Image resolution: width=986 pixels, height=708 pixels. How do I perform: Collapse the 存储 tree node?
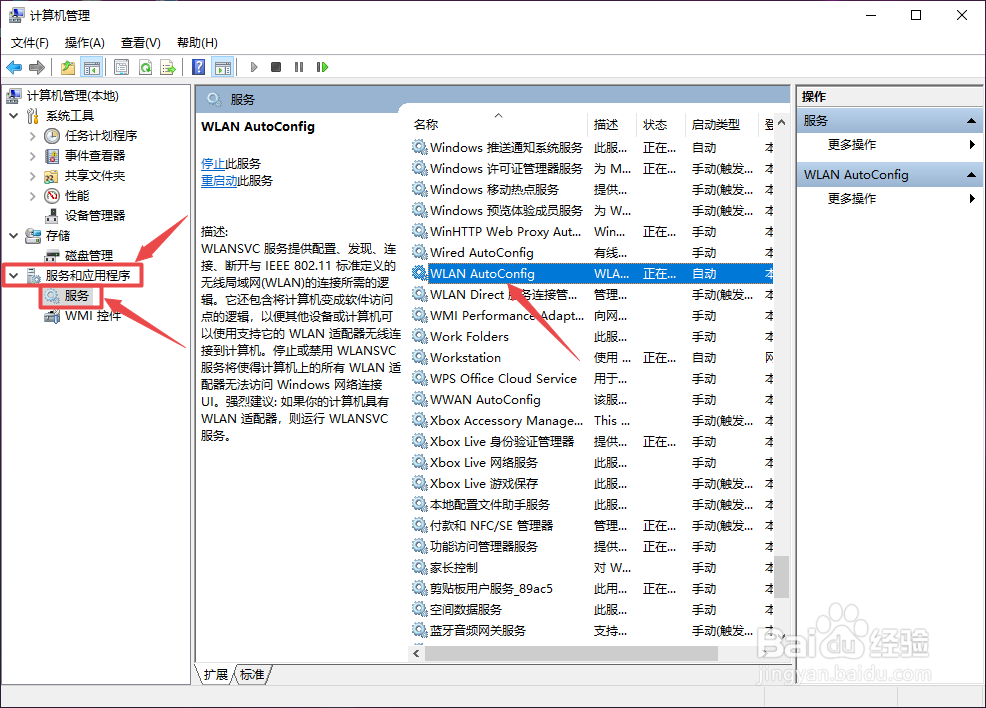tap(14, 236)
